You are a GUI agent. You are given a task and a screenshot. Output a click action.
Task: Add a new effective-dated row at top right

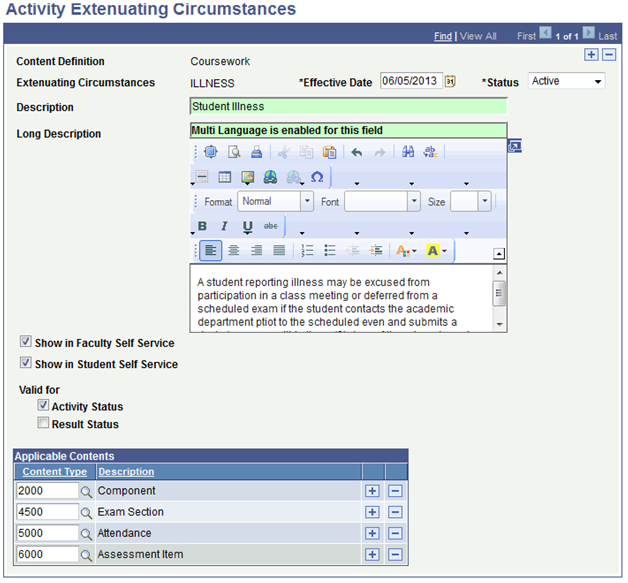click(591, 54)
